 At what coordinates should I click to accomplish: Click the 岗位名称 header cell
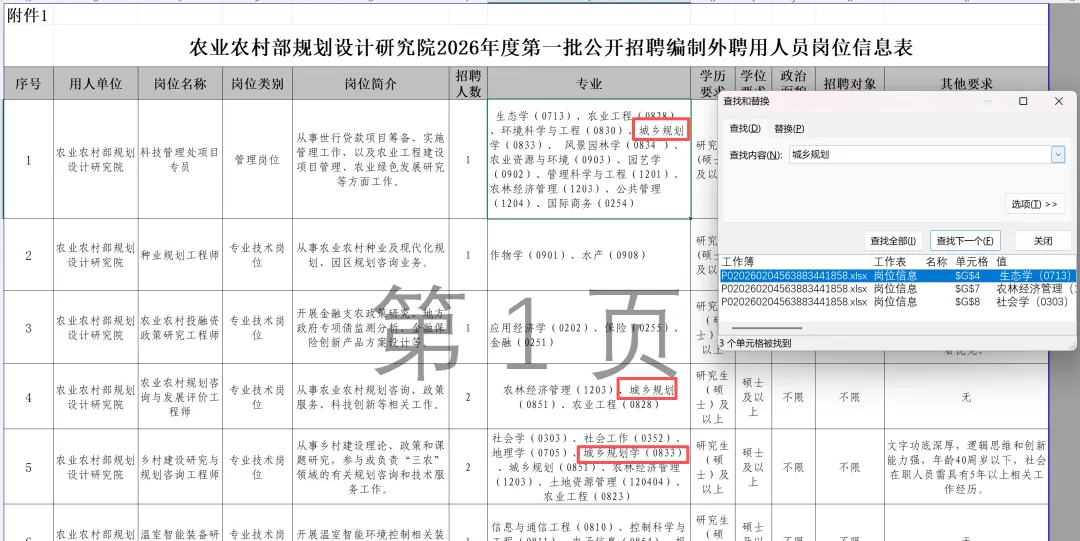click(x=180, y=84)
